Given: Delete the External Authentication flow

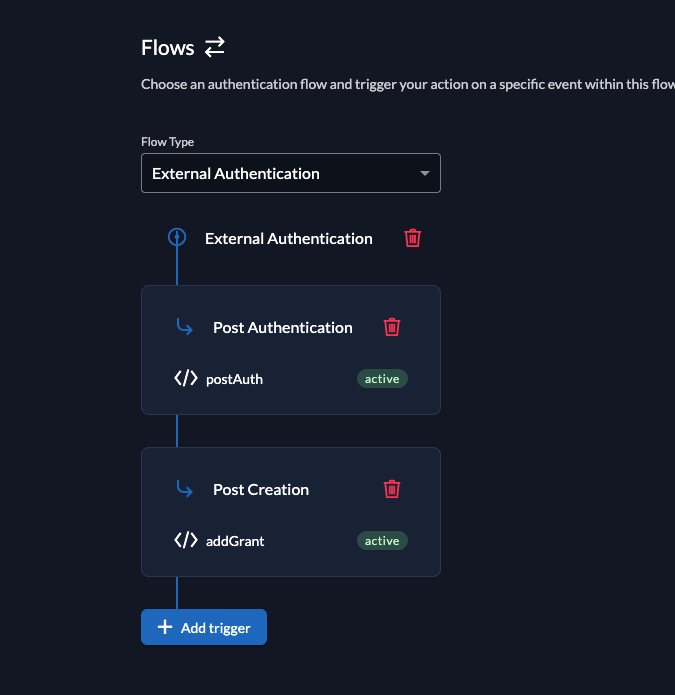Looking at the screenshot, I should coord(412,238).
